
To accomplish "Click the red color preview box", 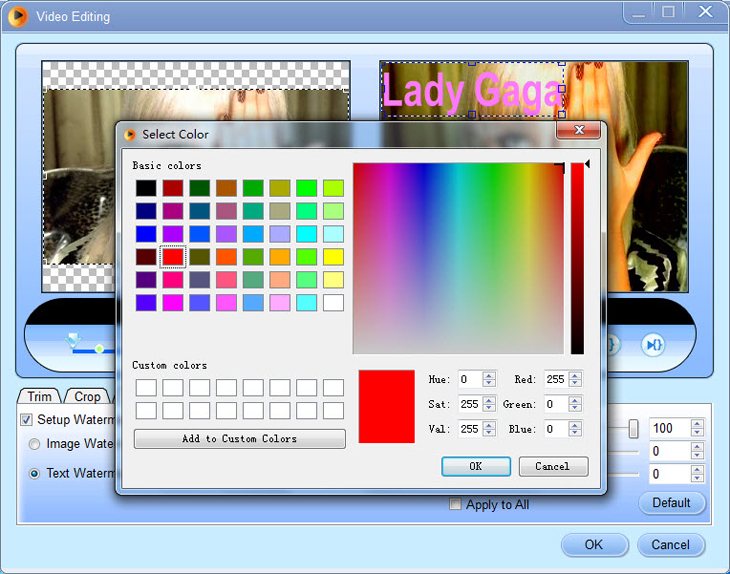I will coord(386,406).
